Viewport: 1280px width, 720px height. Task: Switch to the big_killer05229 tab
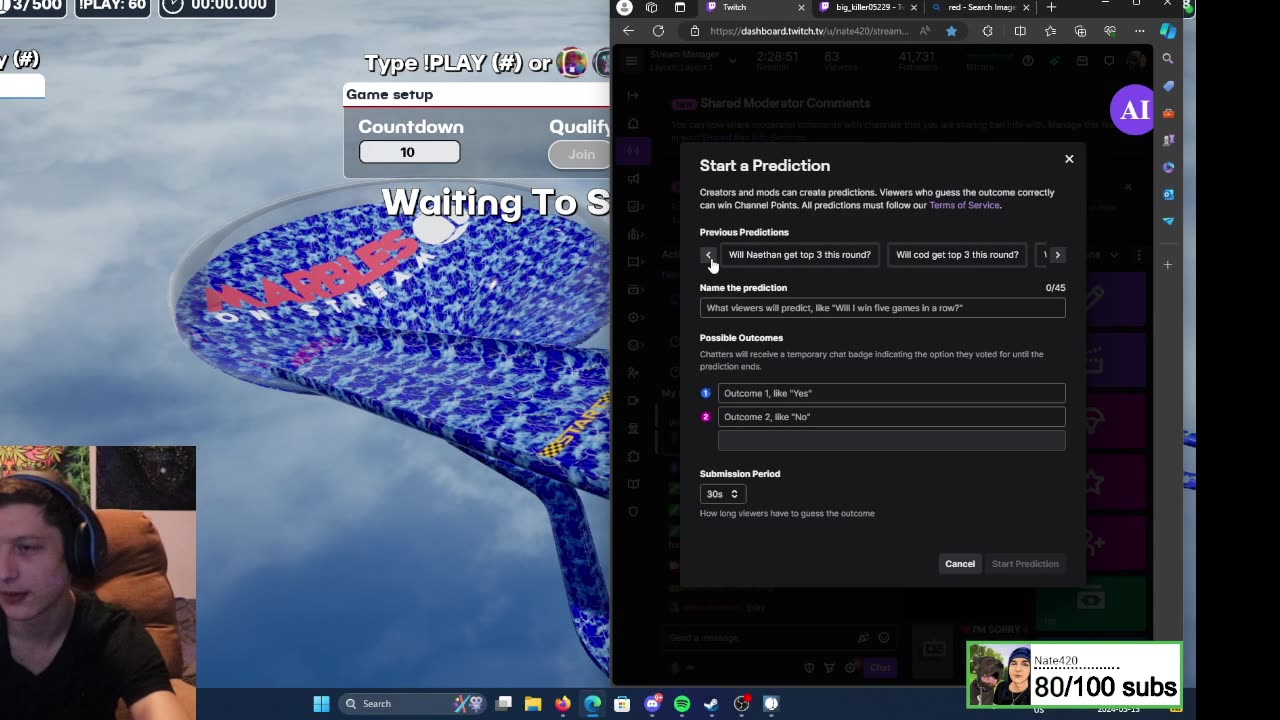866,7
